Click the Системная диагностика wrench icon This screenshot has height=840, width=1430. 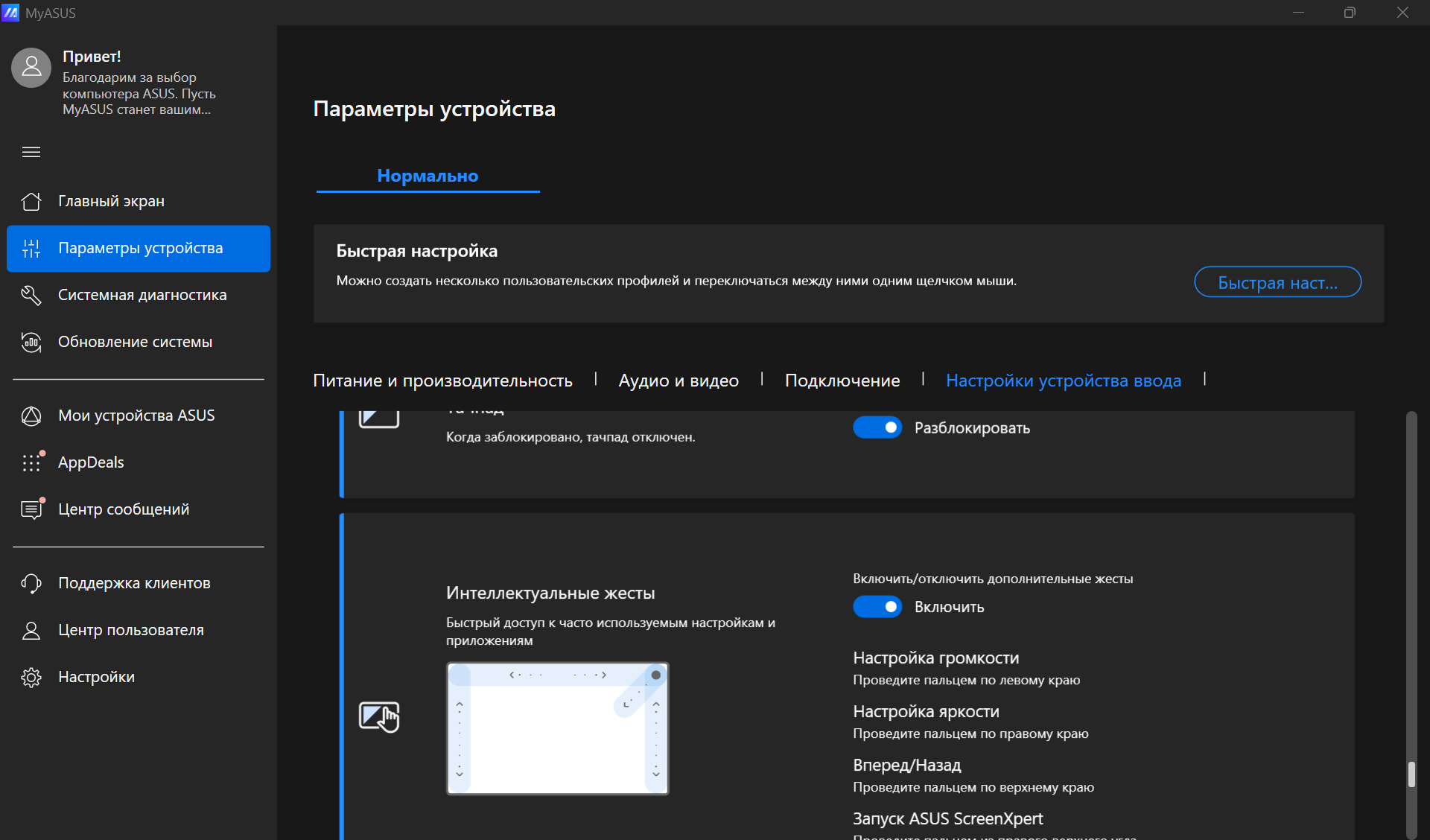[31, 295]
